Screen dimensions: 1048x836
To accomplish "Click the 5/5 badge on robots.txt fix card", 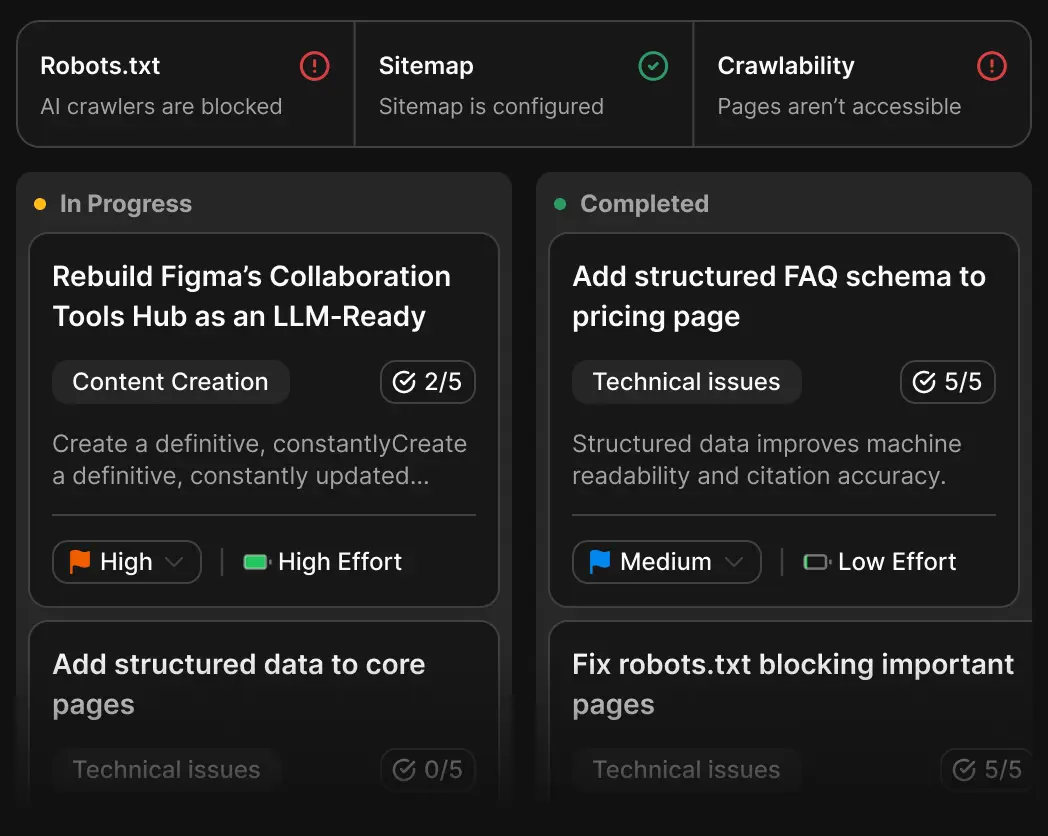I will tap(987, 769).
